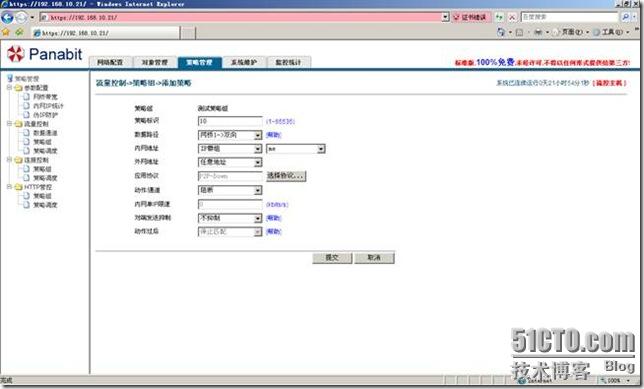Open the 对端发送抑制 dropdown
The height and width of the screenshot is (389, 644).
pyautogui.click(x=230, y=218)
